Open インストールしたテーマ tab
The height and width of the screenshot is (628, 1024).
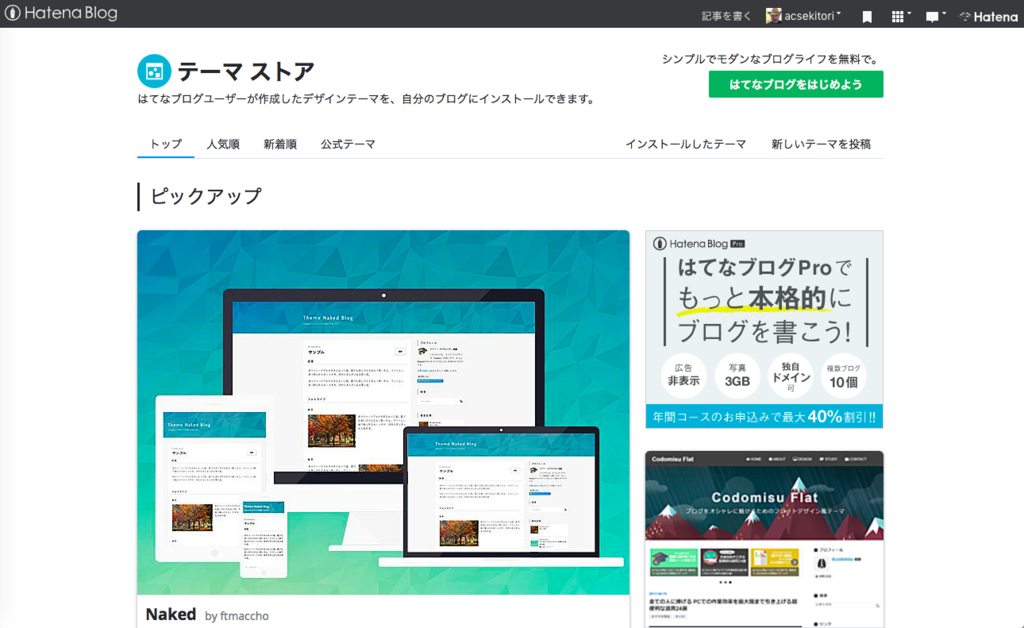(686, 144)
